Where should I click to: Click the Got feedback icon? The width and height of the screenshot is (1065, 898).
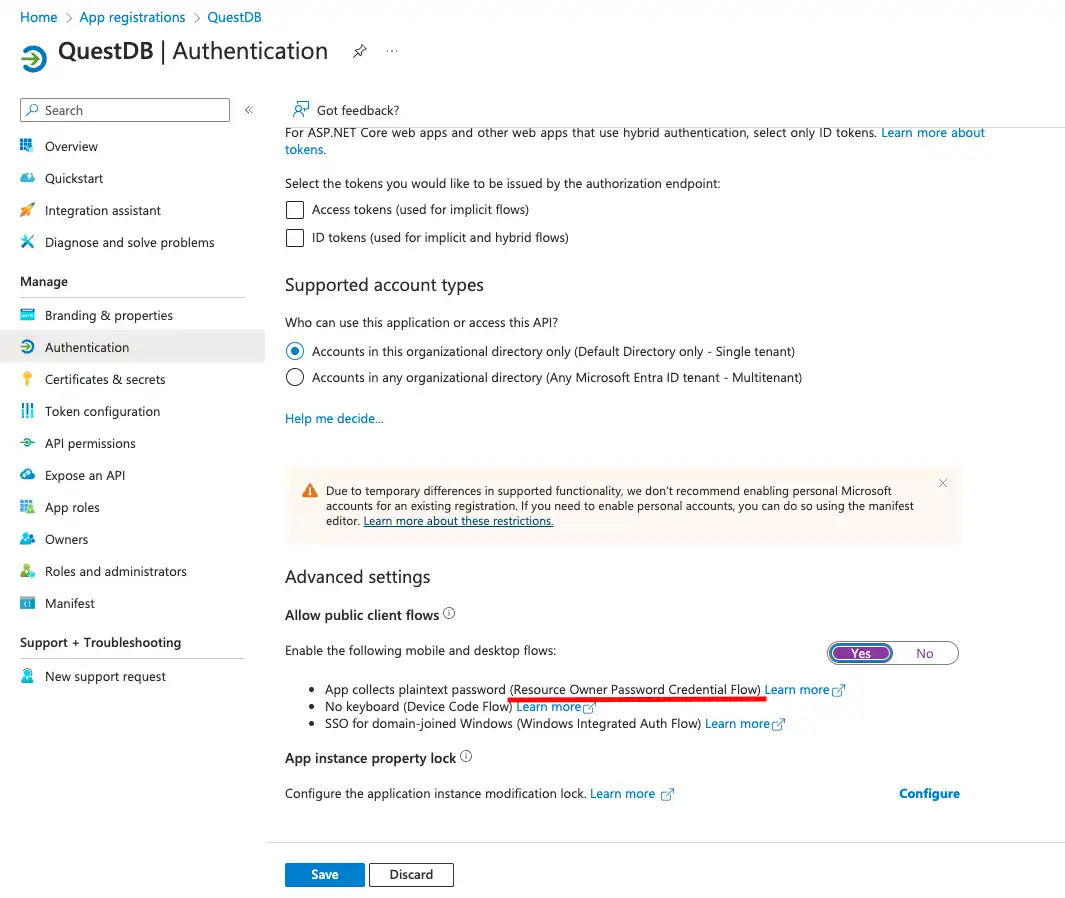pyautogui.click(x=300, y=110)
